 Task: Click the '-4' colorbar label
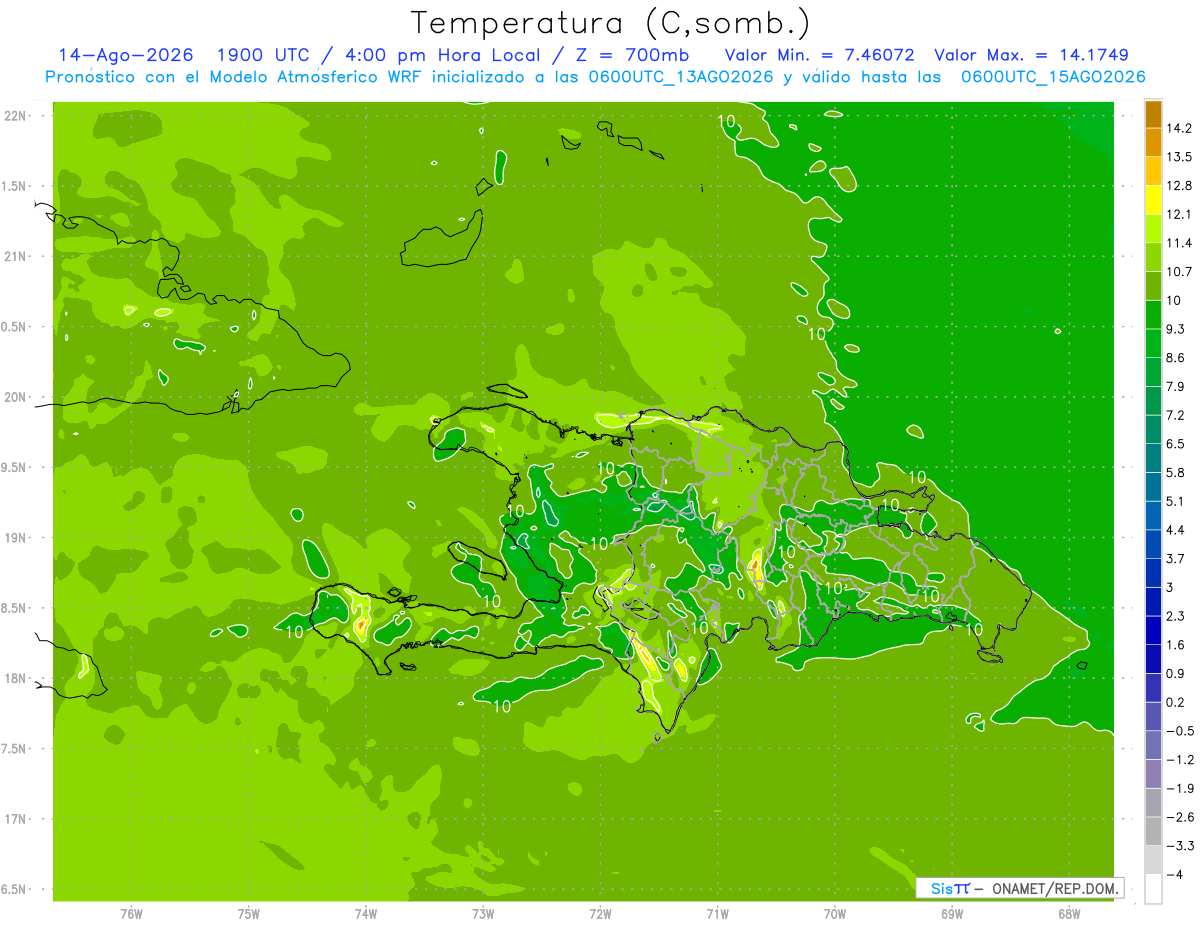click(1173, 874)
